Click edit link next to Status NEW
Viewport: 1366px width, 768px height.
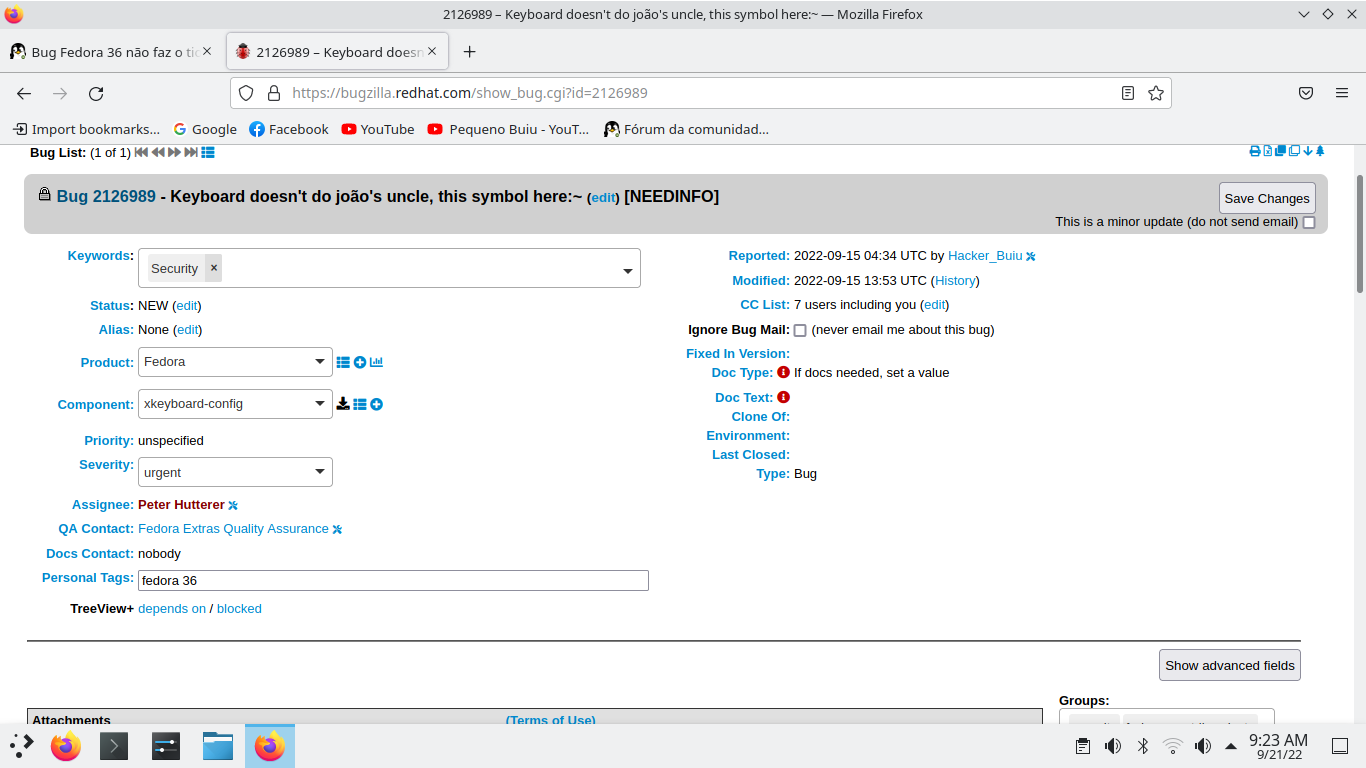187,306
